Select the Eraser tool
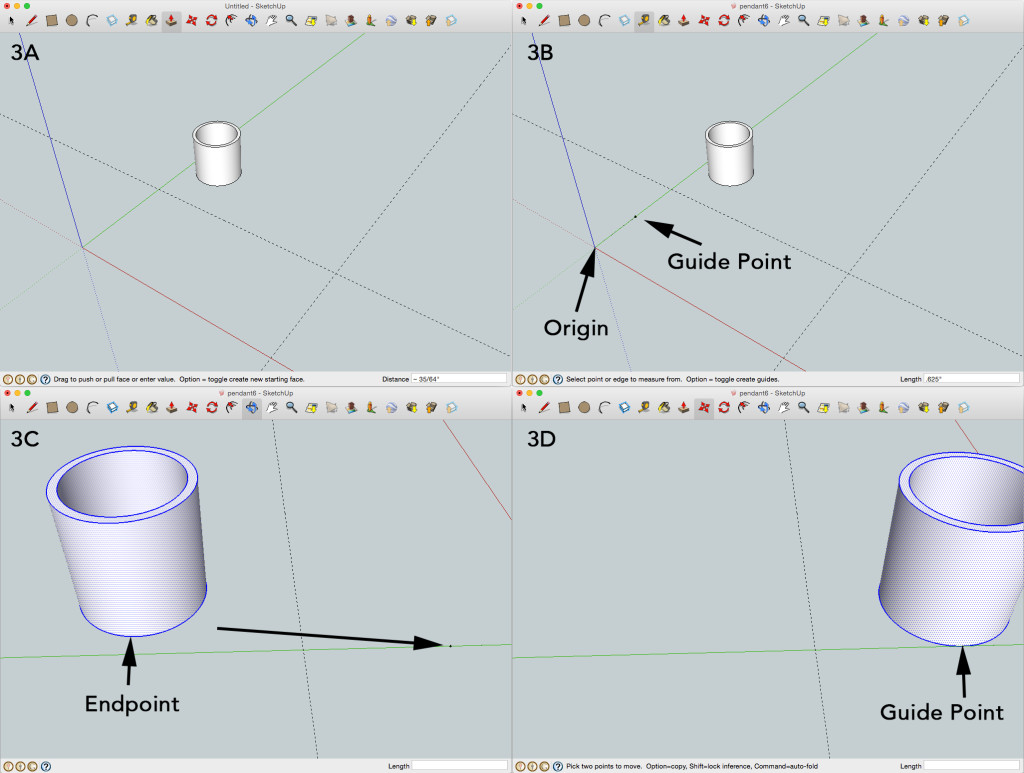This screenshot has height=773, width=1024. [111, 20]
